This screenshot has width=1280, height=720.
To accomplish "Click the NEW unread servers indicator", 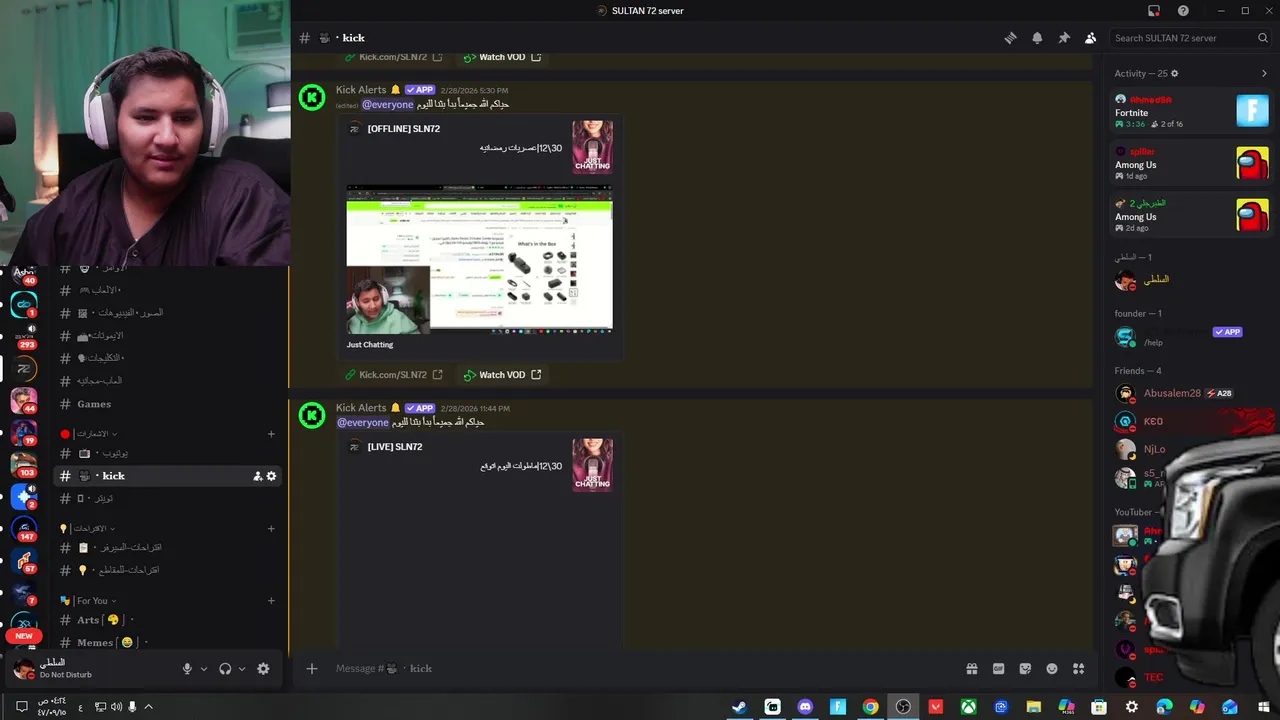I will pyautogui.click(x=24, y=636).
